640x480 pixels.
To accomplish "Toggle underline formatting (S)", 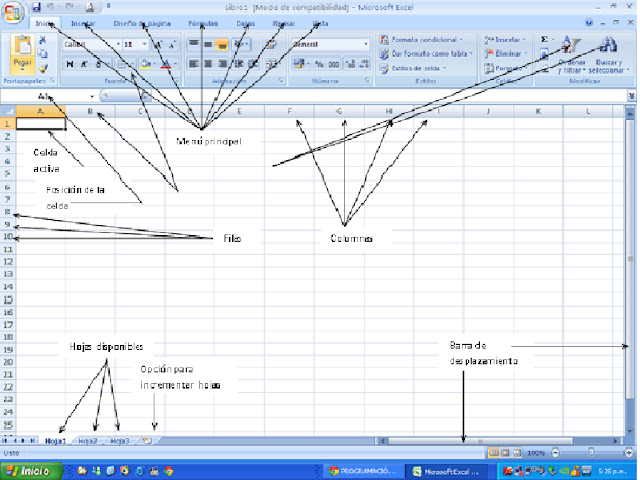I will tap(98, 64).
